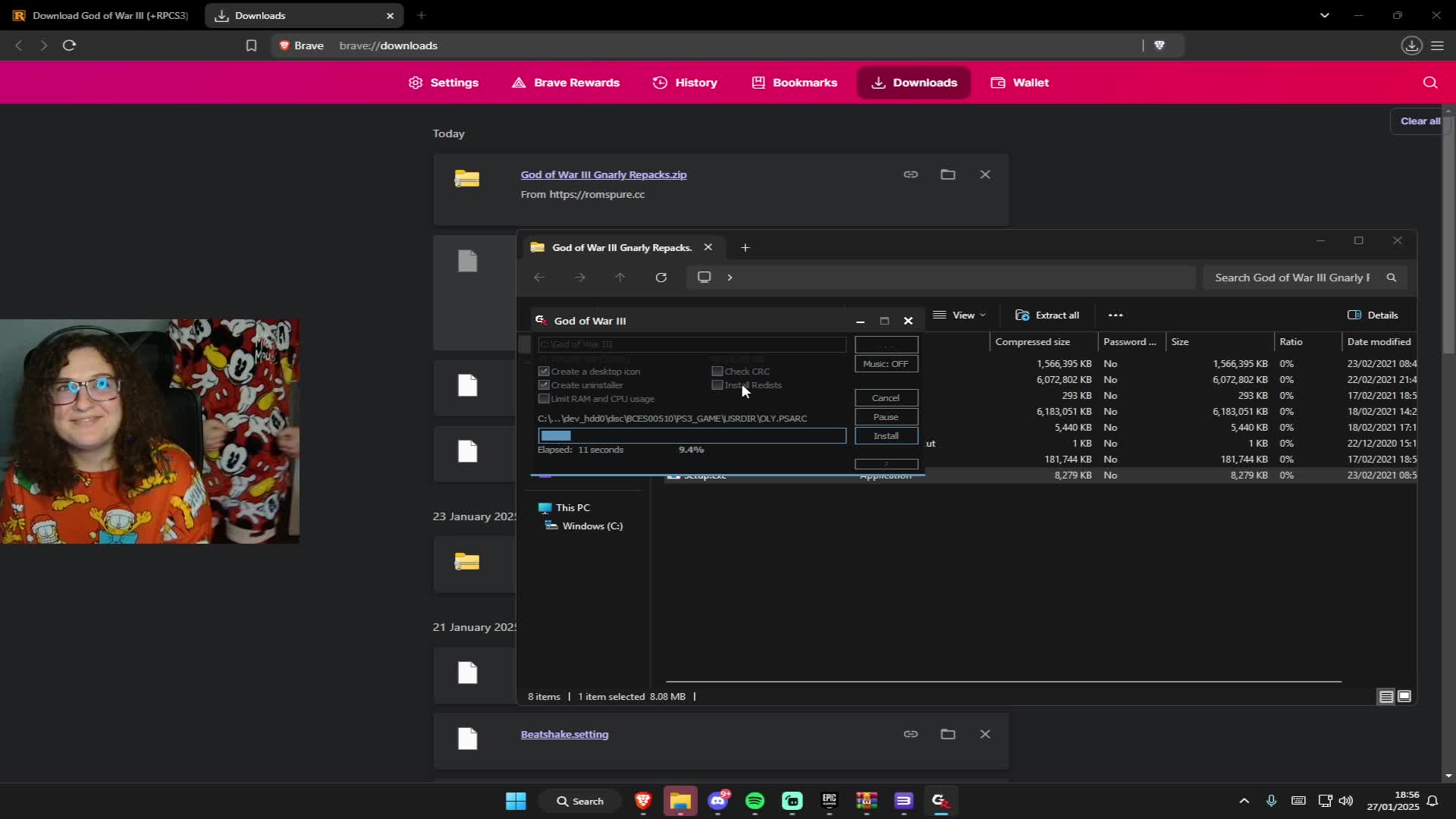Open Brave Rewards page
This screenshot has height=819, width=1456.
566,83
